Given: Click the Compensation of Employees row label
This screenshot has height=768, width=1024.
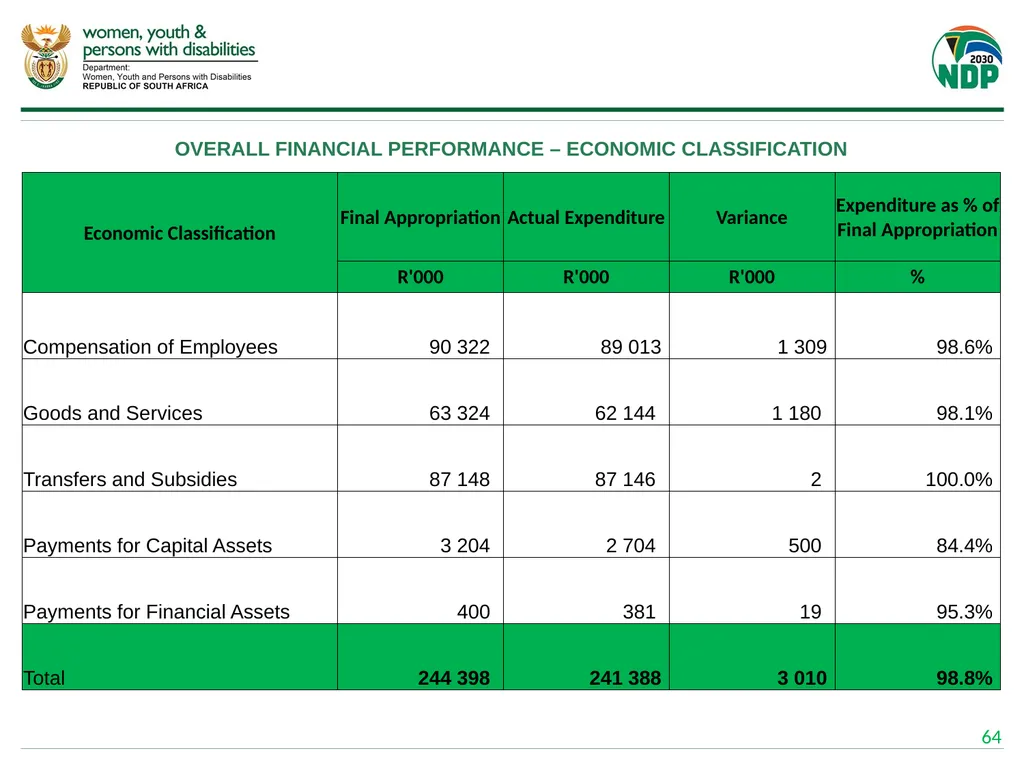Looking at the screenshot, I should point(150,347).
